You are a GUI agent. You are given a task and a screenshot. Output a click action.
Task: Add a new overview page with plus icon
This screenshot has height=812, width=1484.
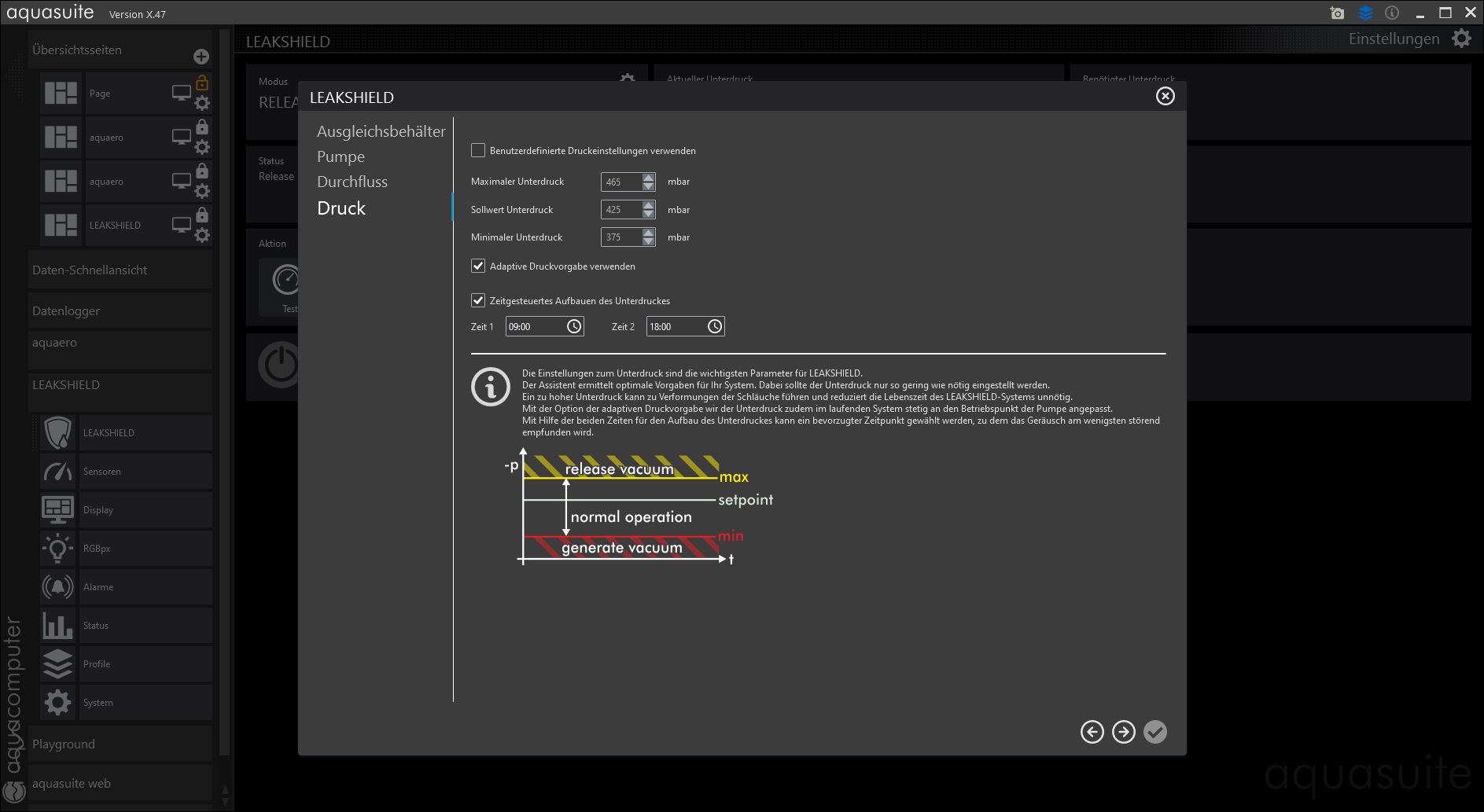click(x=201, y=57)
